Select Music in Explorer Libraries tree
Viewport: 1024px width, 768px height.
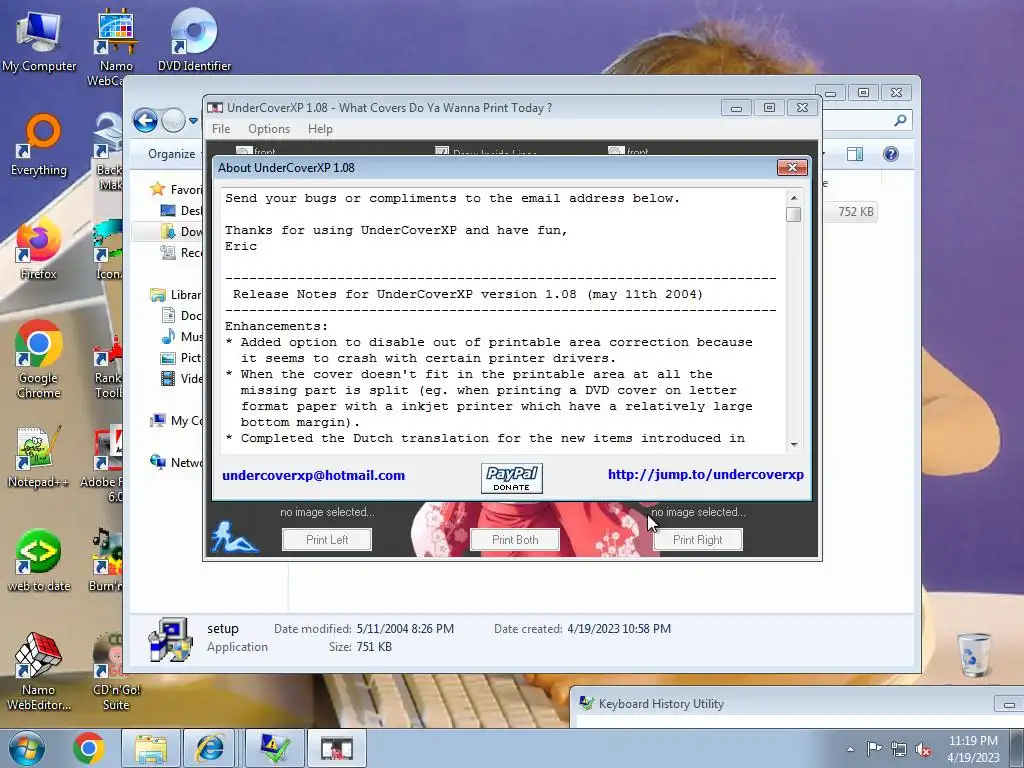coord(182,336)
